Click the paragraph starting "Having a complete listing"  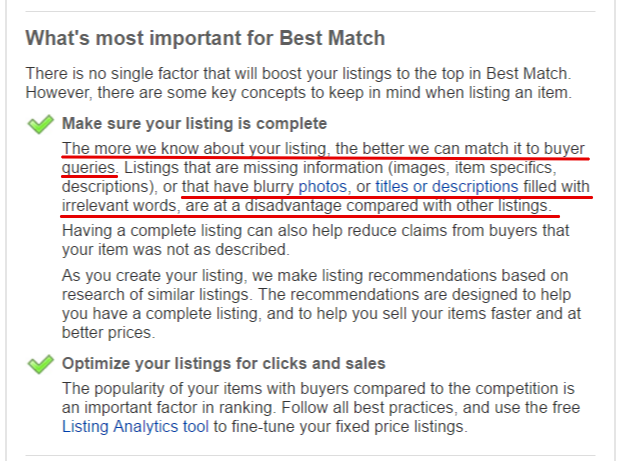pyautogui.click(x=316, y=240)
